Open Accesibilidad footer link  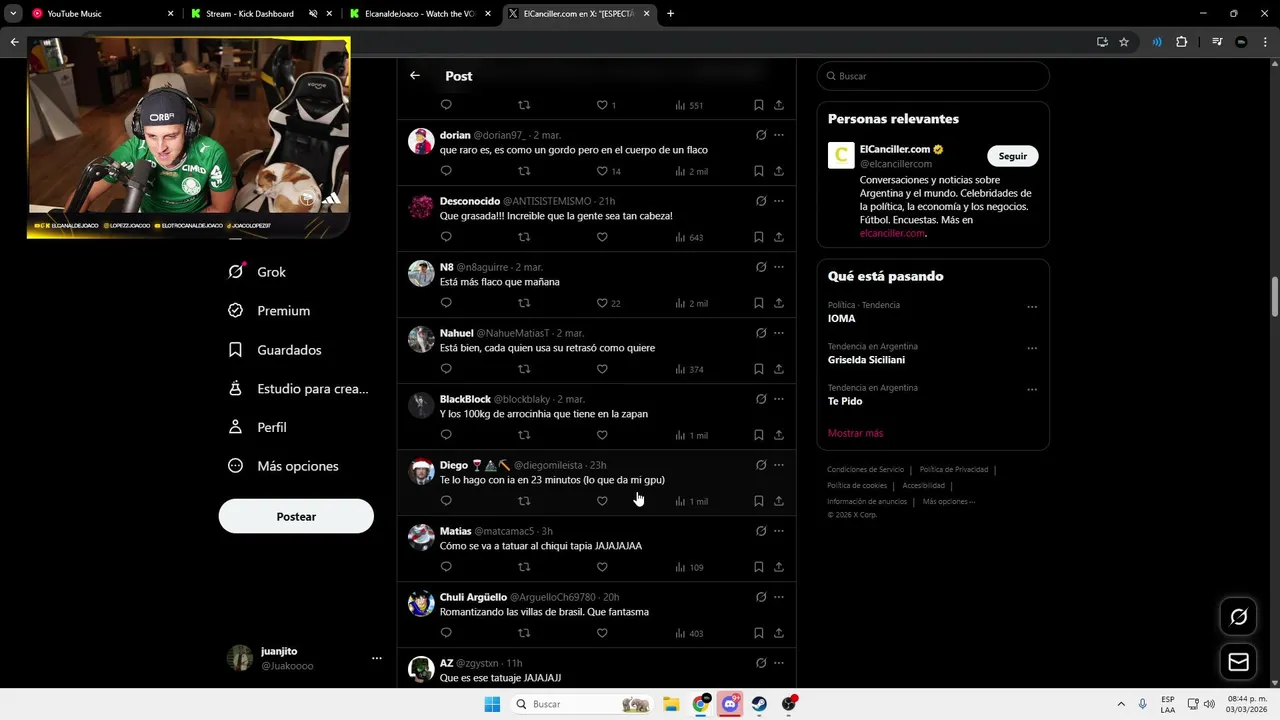coord(924,485)
